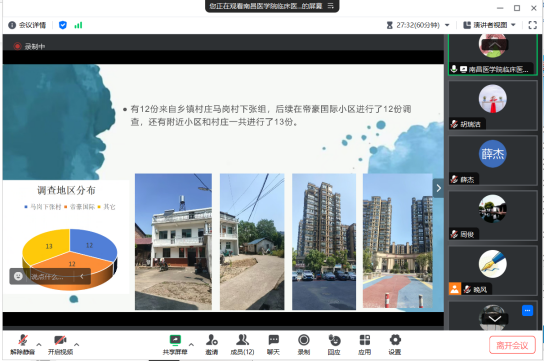Open the invite participants icon
The image size is (544, 361).
click(212, 344)
